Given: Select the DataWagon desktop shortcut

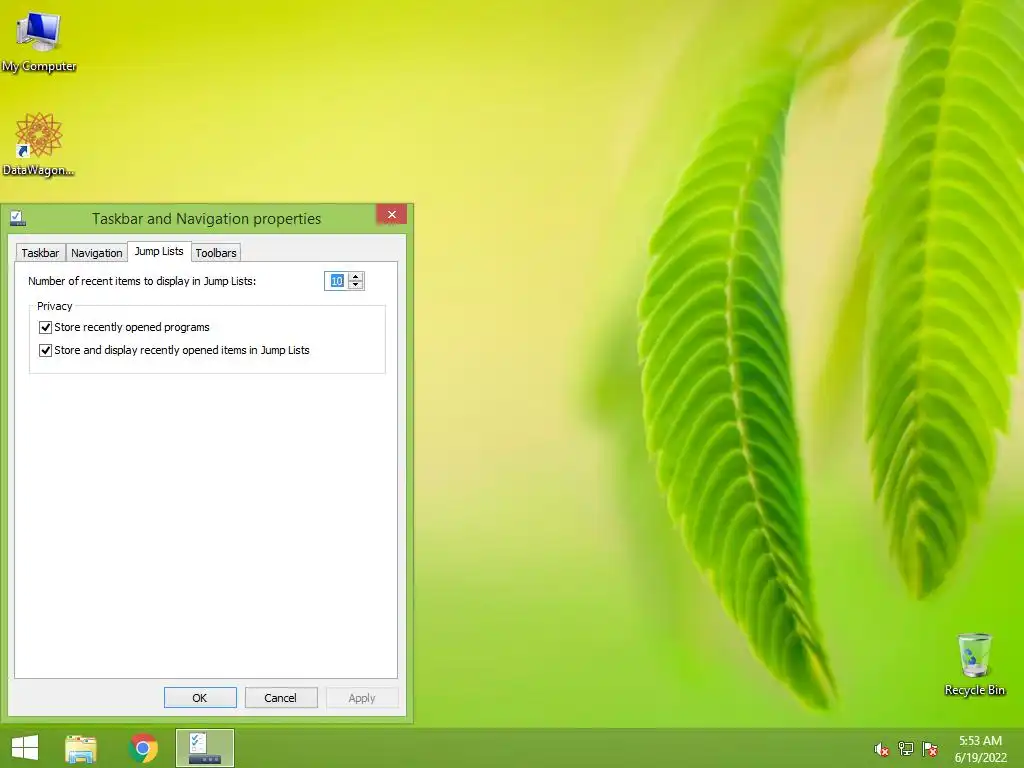Looking at the screenshot, I should pos(39,144).
